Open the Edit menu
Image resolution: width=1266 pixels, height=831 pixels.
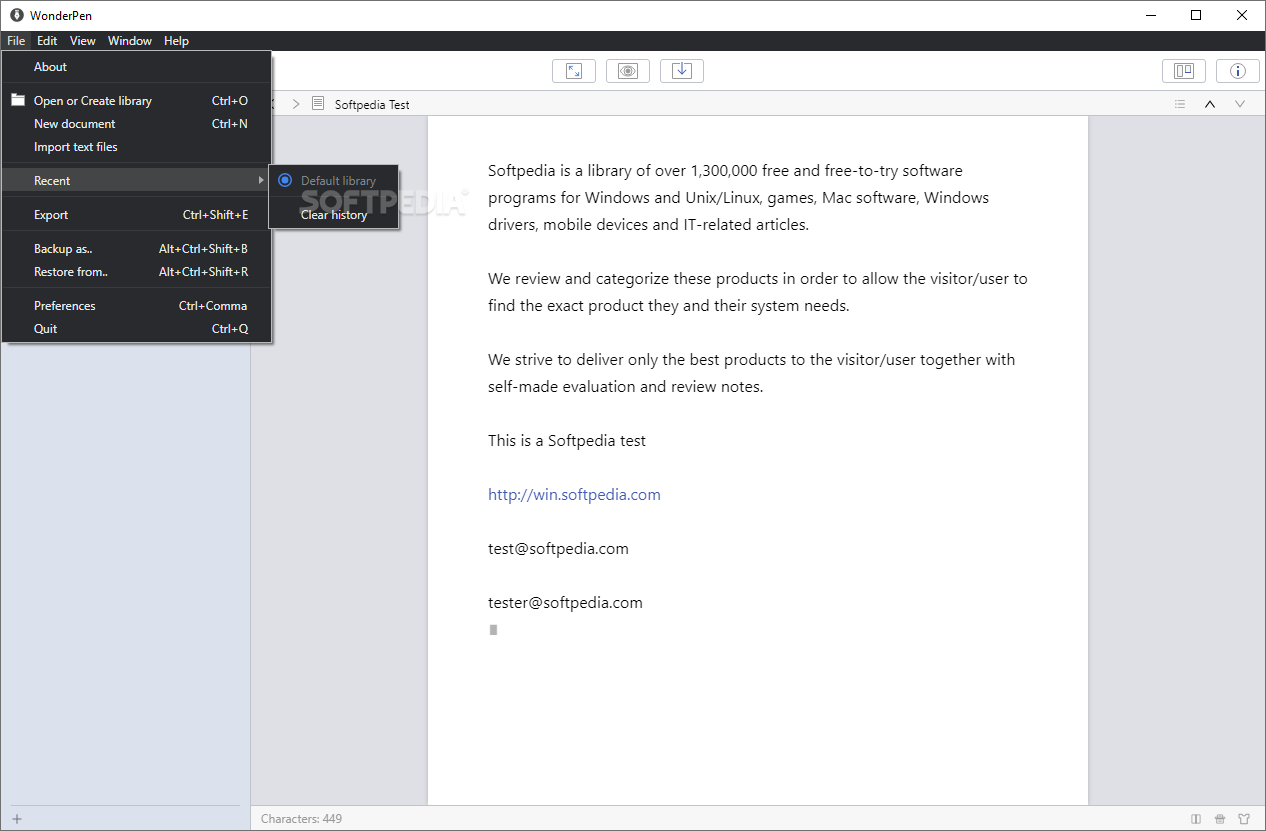pyautogui.click(x=47, y=41)
